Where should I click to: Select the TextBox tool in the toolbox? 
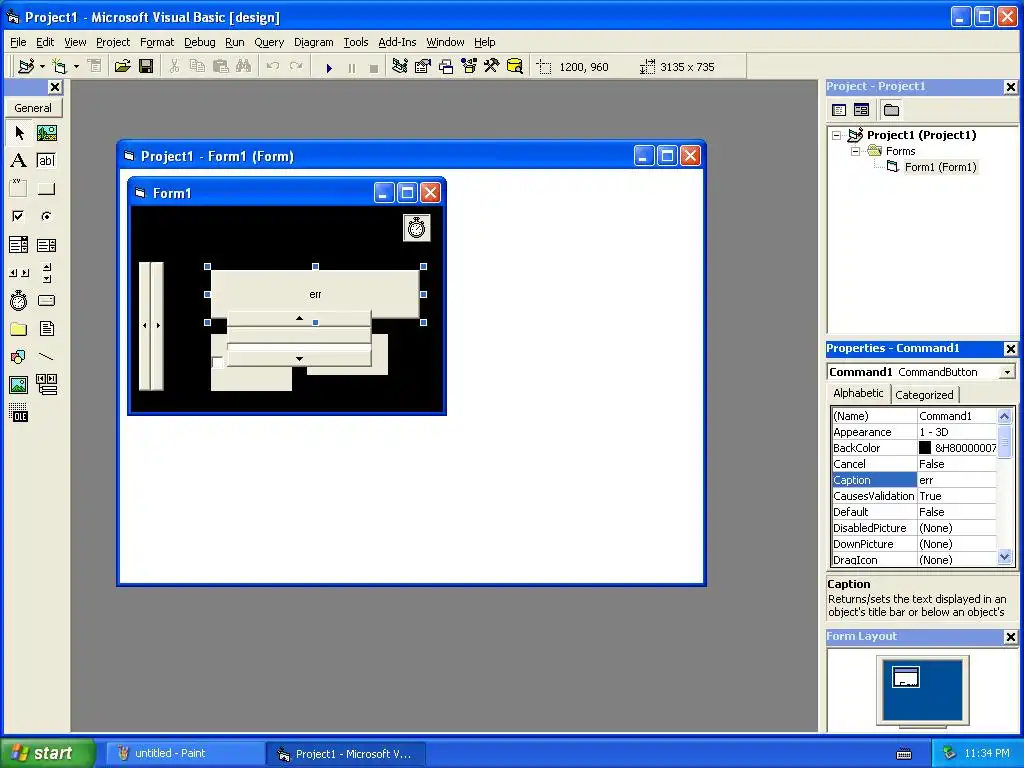pos(46,161)
